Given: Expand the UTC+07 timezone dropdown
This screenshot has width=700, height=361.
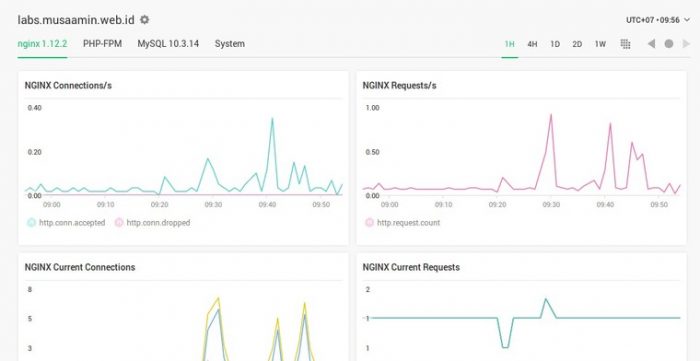Looking at the screenshot, I should pyautogui.click(x=658, y=20).
